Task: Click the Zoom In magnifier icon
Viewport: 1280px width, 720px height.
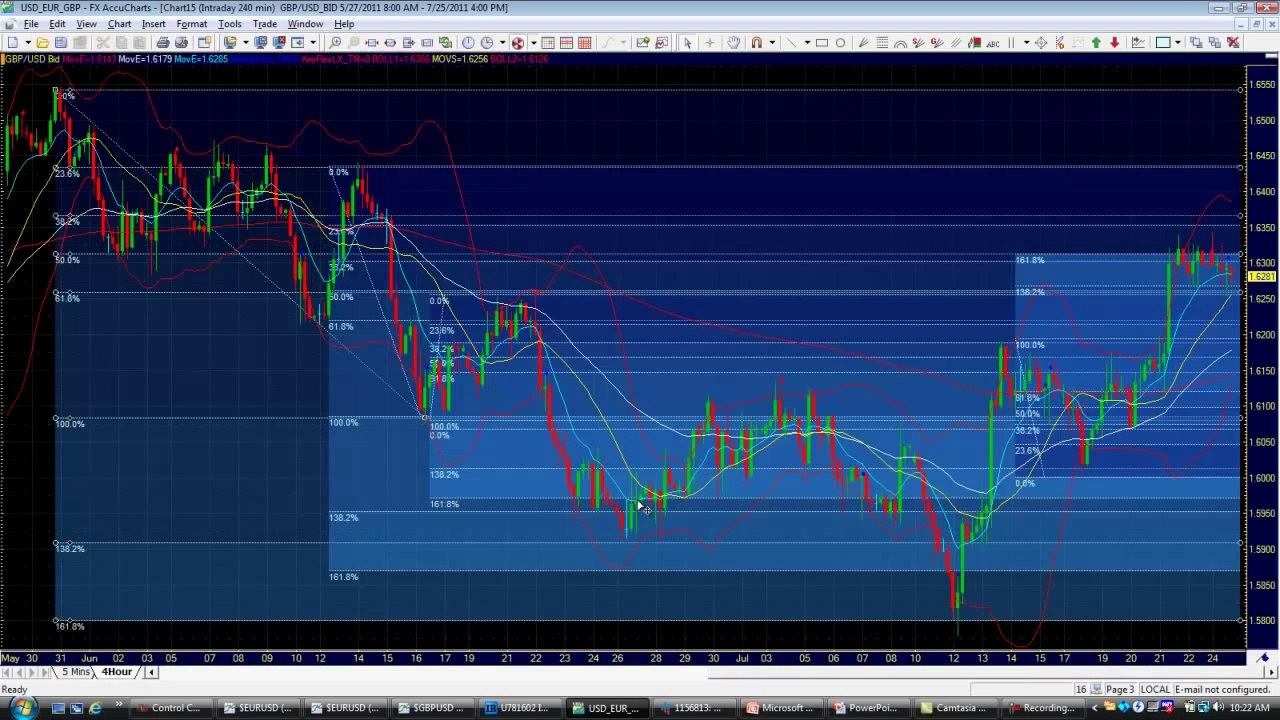Action: pyautogui.click(x=335, y=42)
